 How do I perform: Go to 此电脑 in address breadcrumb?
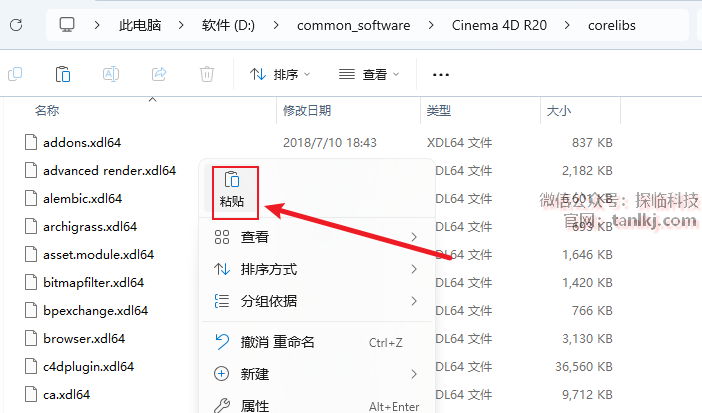point(140,25)
